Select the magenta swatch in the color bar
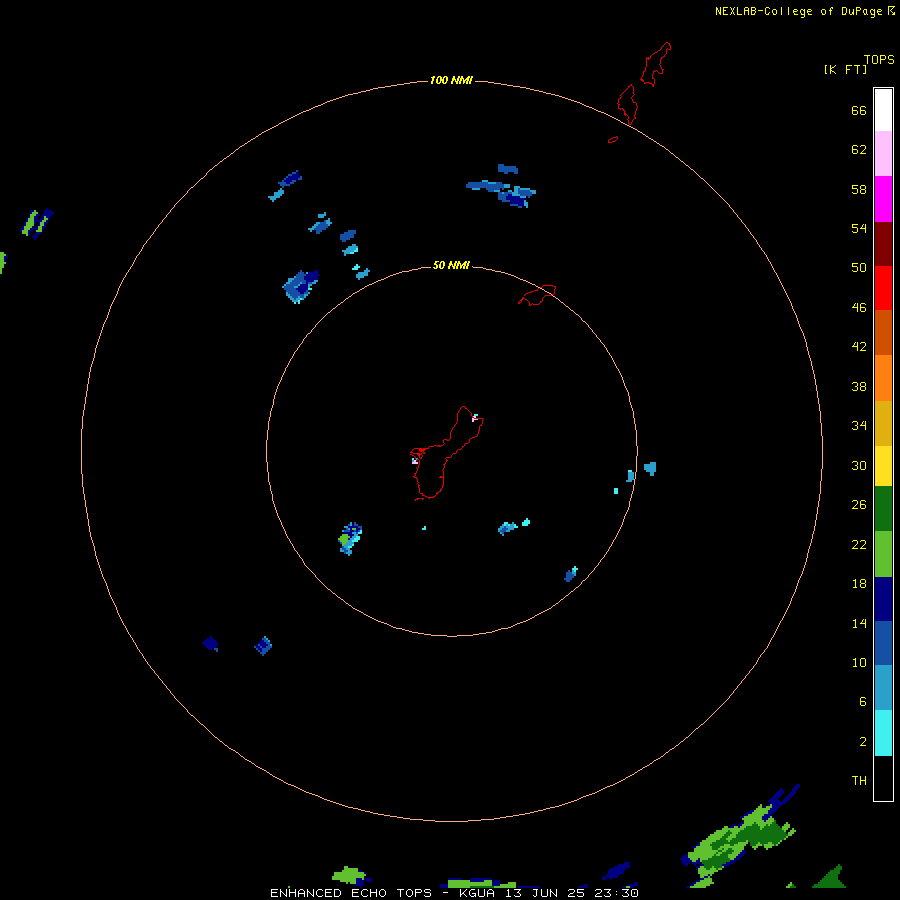900x900 pixels. click(x=883, y=199)
